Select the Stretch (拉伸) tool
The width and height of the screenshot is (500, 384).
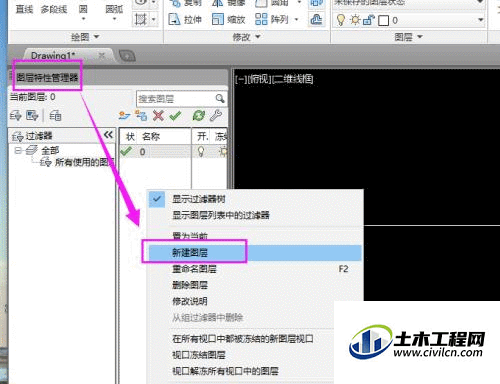tap(185, 19)
